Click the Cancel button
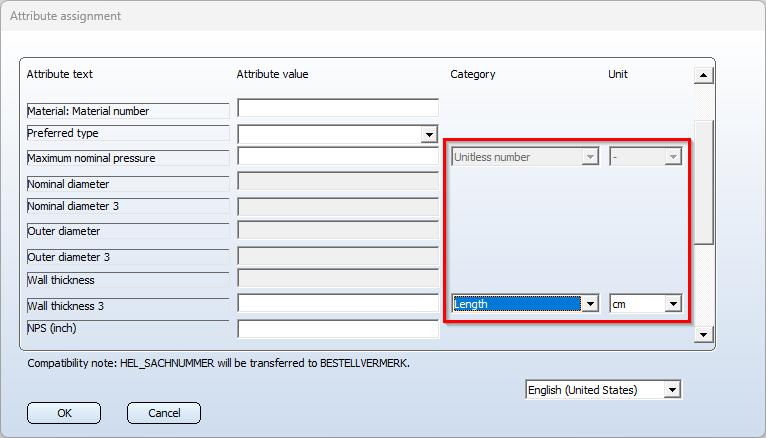Image resolution: width=766 pixels, height=438 pixels. click(164, 413)
